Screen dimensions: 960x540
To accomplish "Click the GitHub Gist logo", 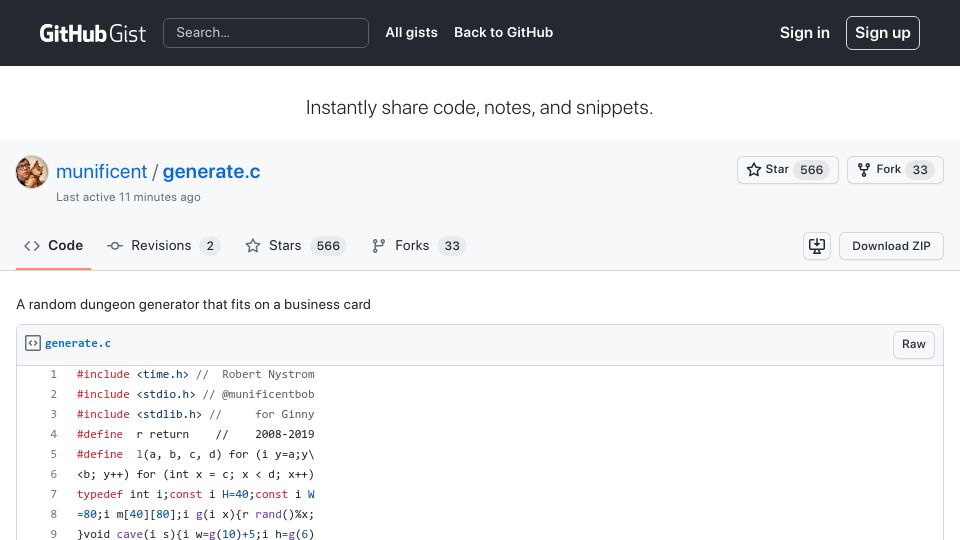I will 92,33.
